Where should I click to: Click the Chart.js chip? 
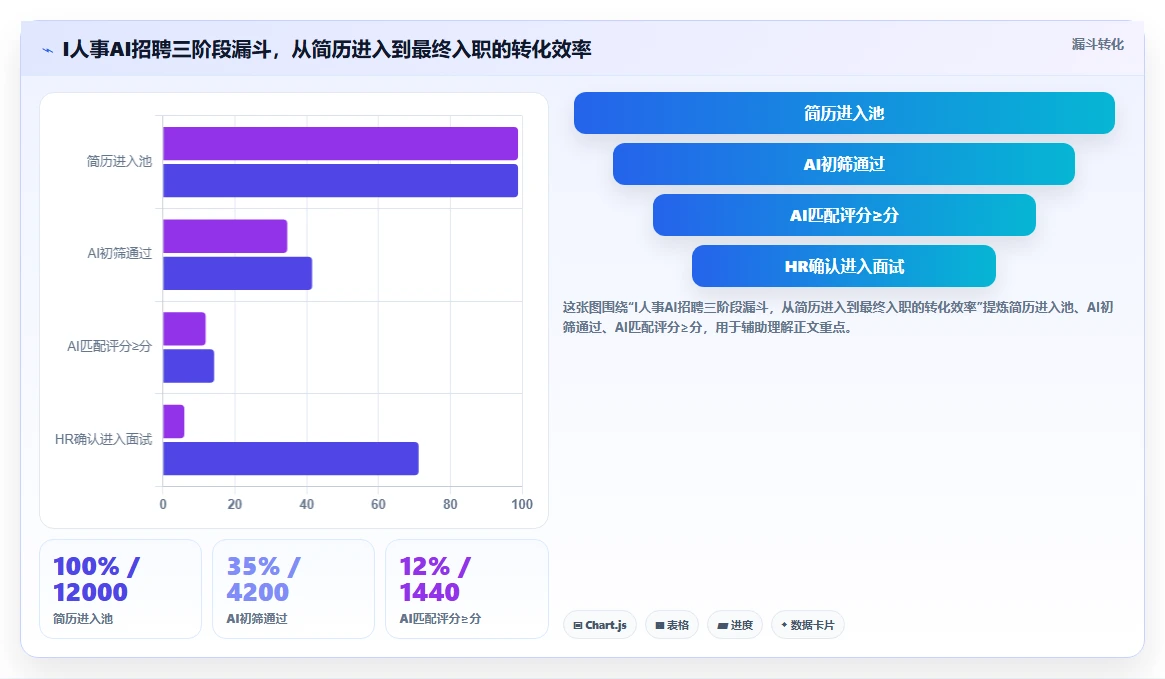pos(600,625)
